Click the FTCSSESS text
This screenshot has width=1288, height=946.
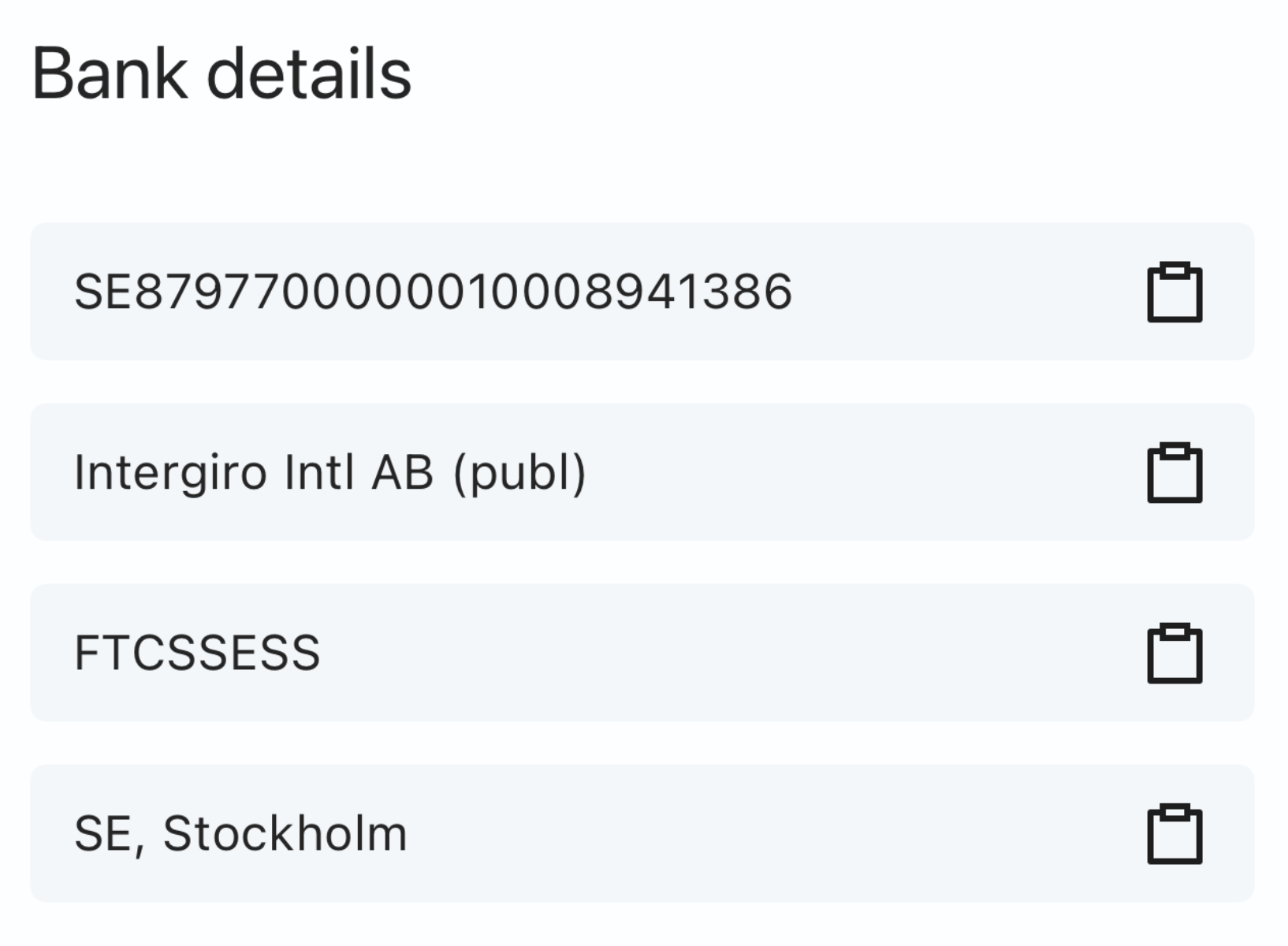click(197, 654)
